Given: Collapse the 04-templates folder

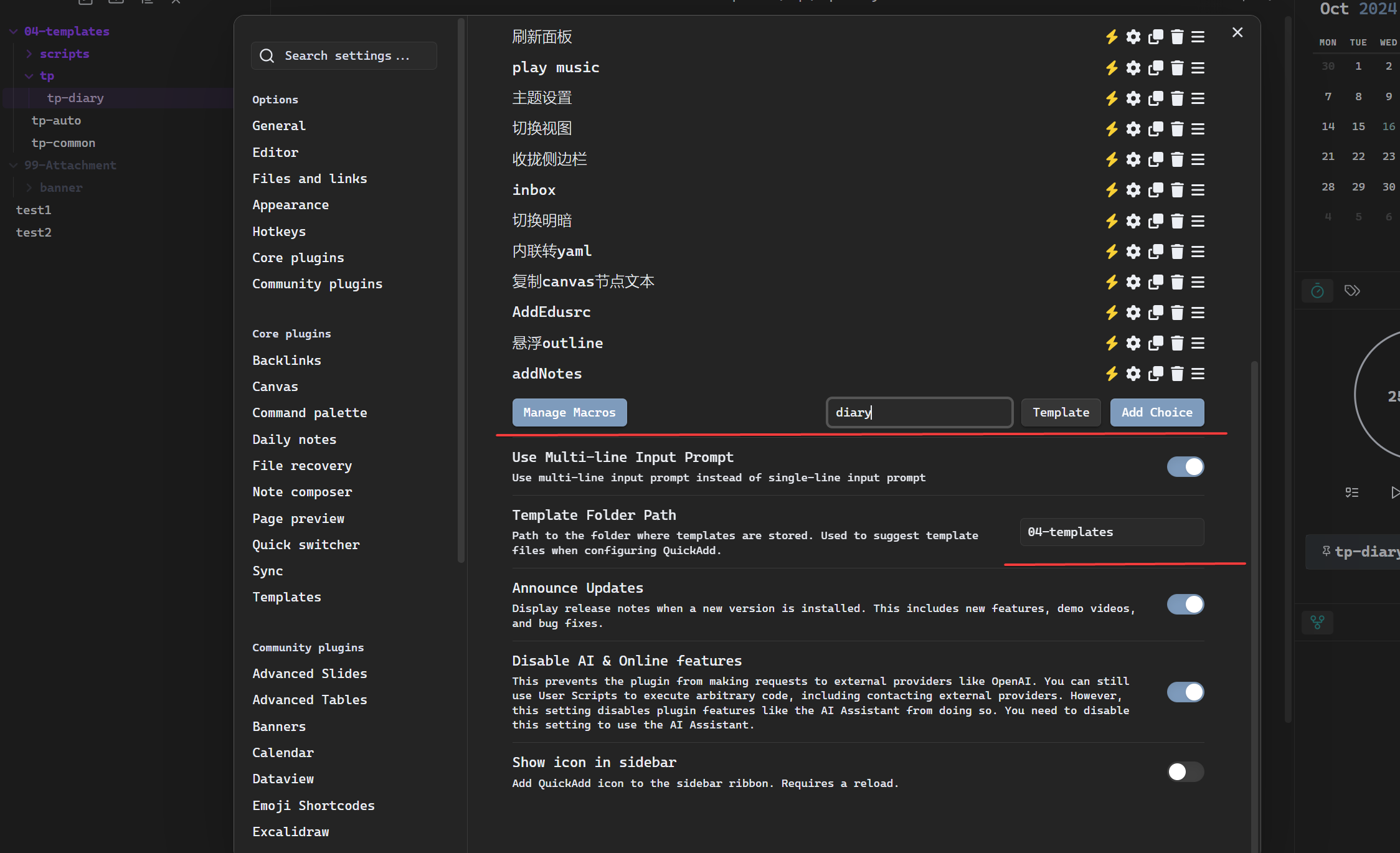Looking at the screenshot, I should pos(13,31).
